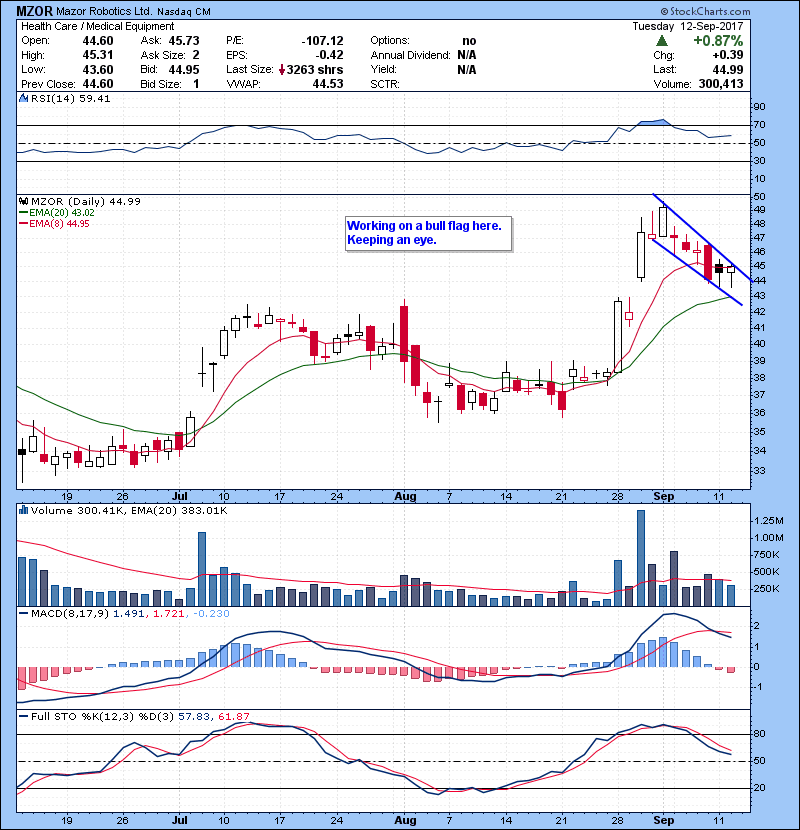
Task: Click the 80 label on the stochastic axis
Action: coord(759,734)
